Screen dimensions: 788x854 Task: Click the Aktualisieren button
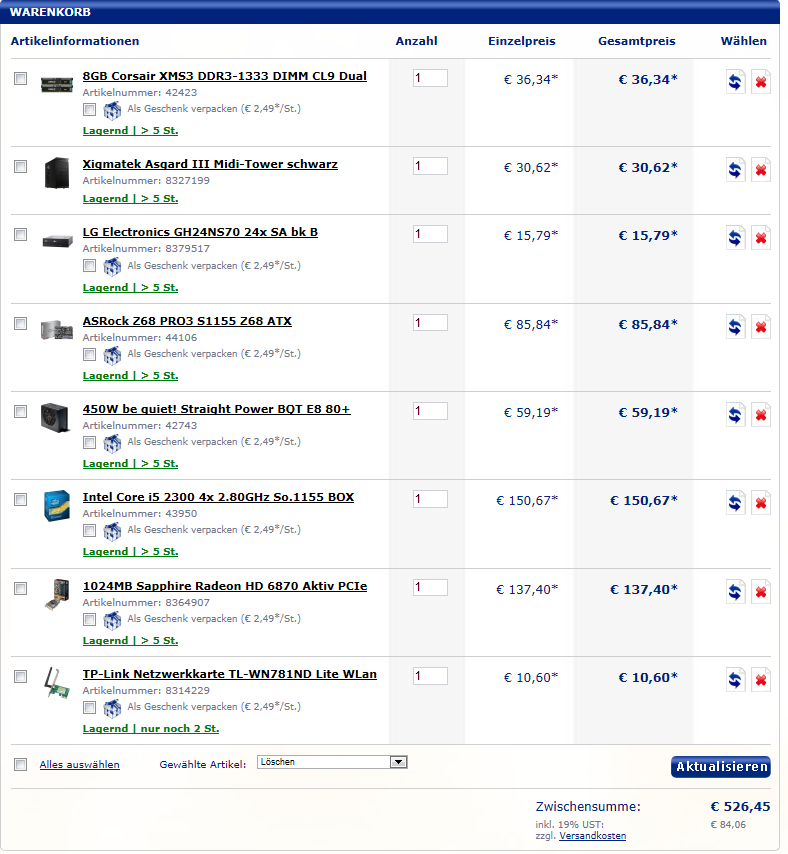[x=720, y=767]
